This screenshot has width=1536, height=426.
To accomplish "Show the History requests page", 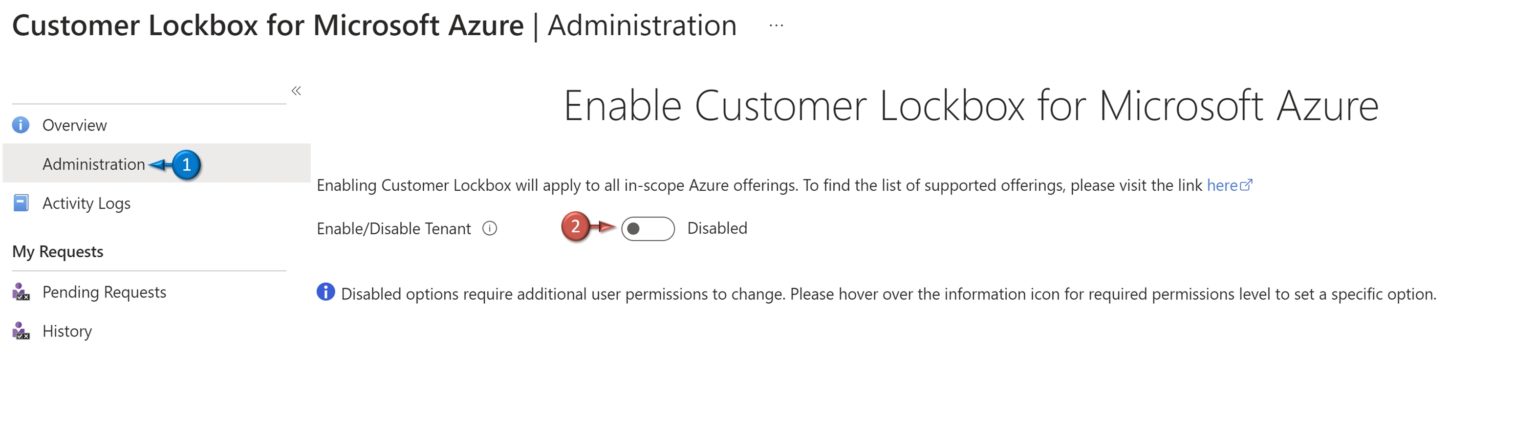I will [x=67, y=331].
